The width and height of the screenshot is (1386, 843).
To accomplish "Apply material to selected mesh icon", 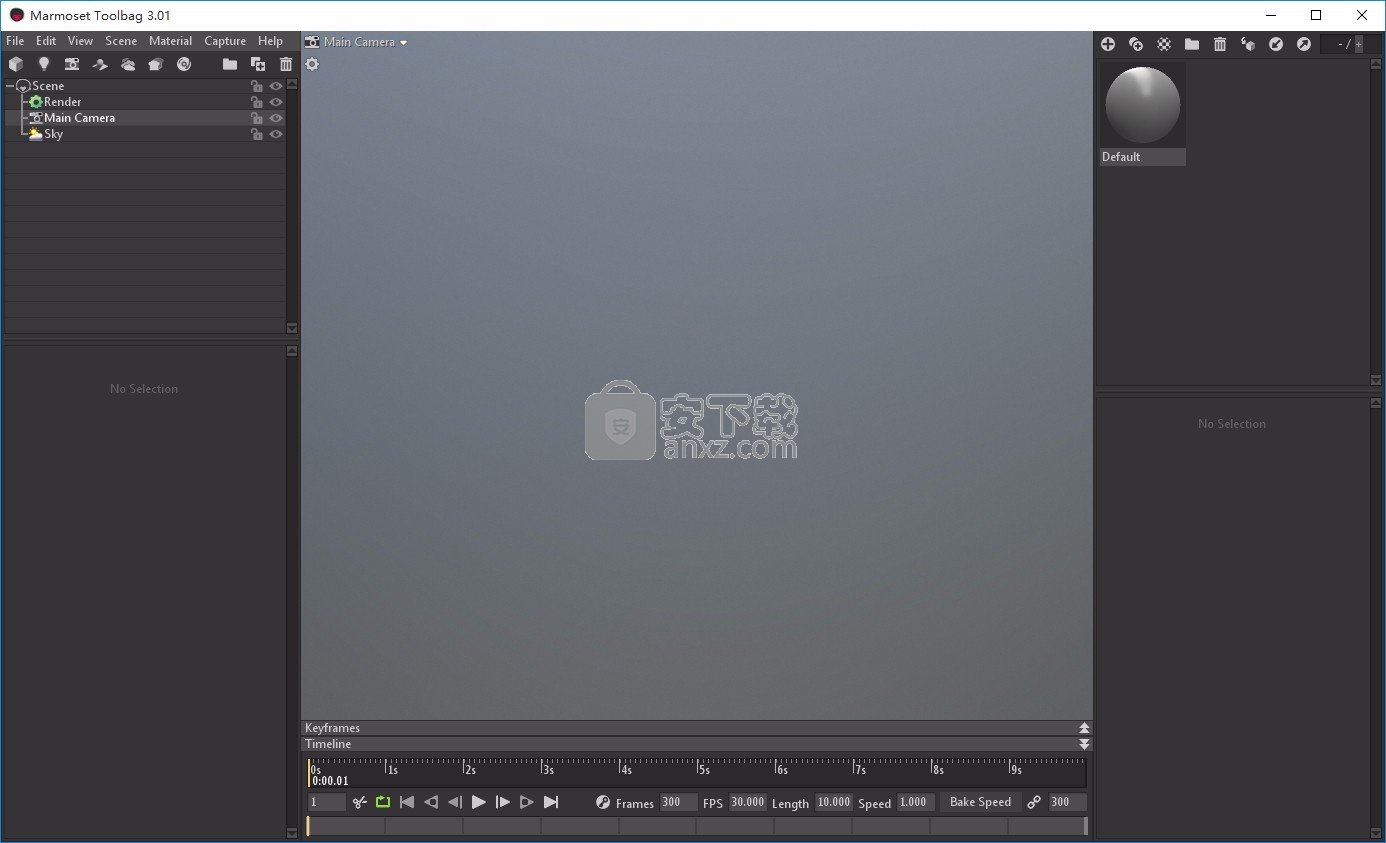I will [x=1248, y=44].
